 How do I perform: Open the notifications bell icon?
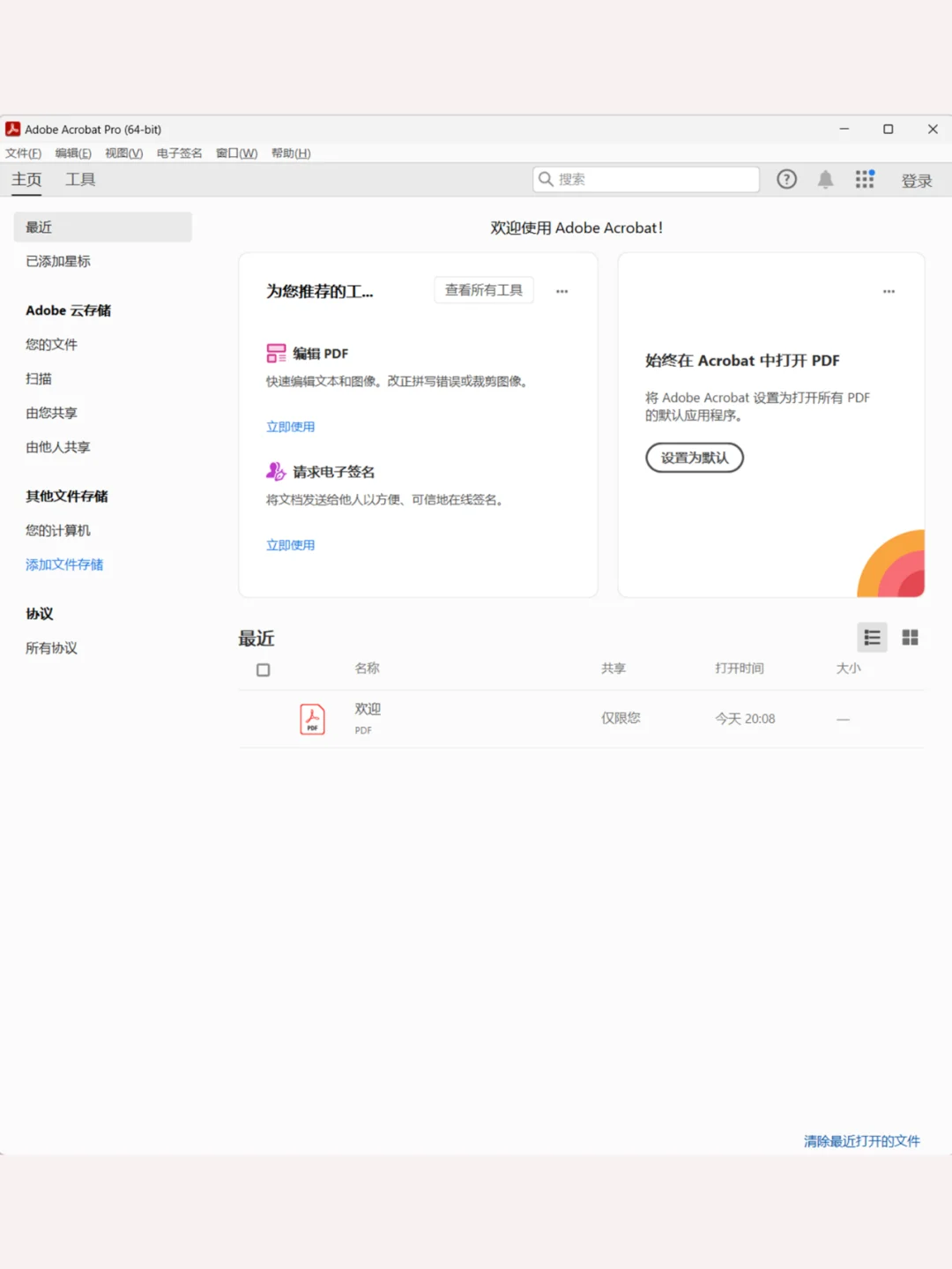825,179
